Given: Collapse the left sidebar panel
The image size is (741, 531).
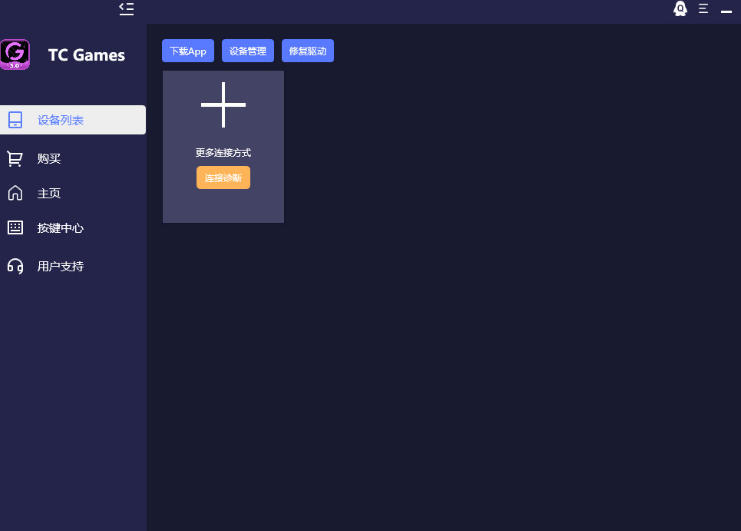Looking at the screenshot, I should [x=126, y=9].
